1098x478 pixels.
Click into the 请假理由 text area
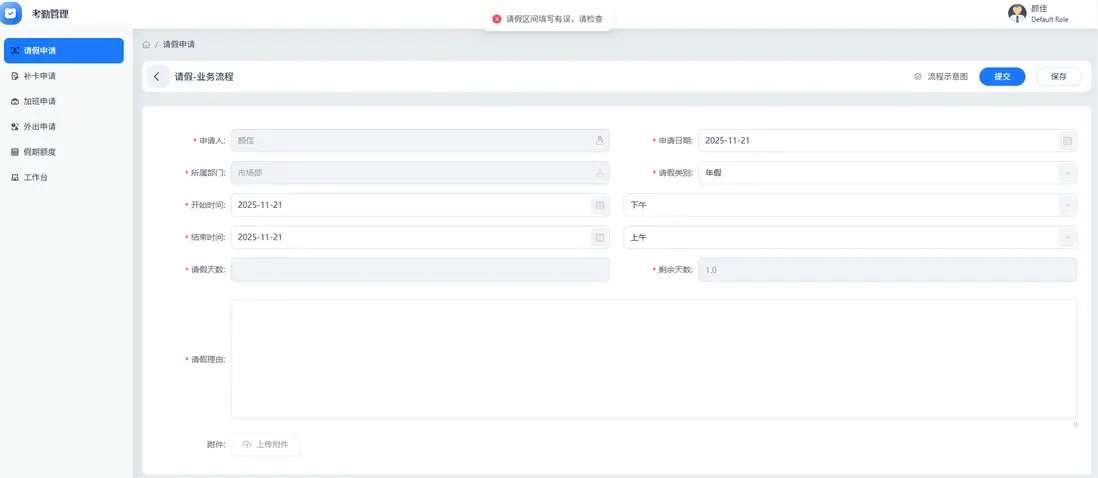click(654, 360)
